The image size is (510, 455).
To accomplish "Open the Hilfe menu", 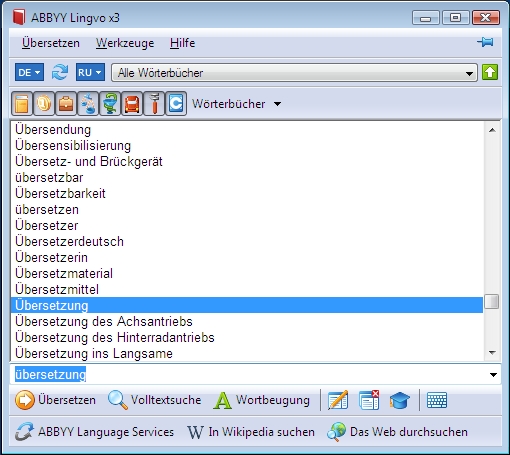I will pos(182,43).
